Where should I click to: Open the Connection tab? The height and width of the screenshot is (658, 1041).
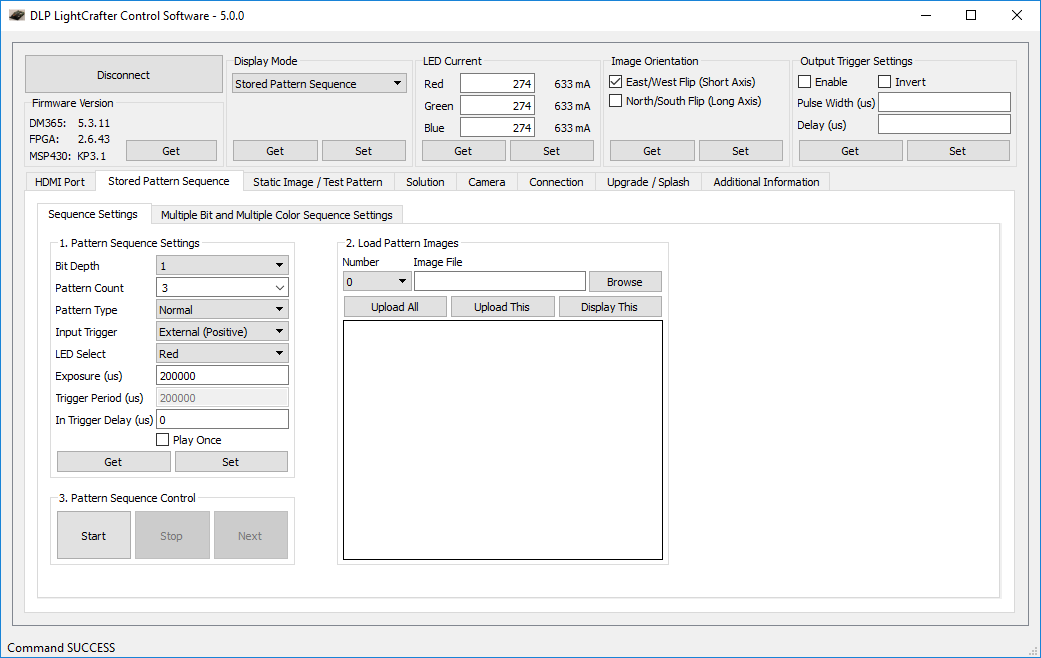point(556,182)
